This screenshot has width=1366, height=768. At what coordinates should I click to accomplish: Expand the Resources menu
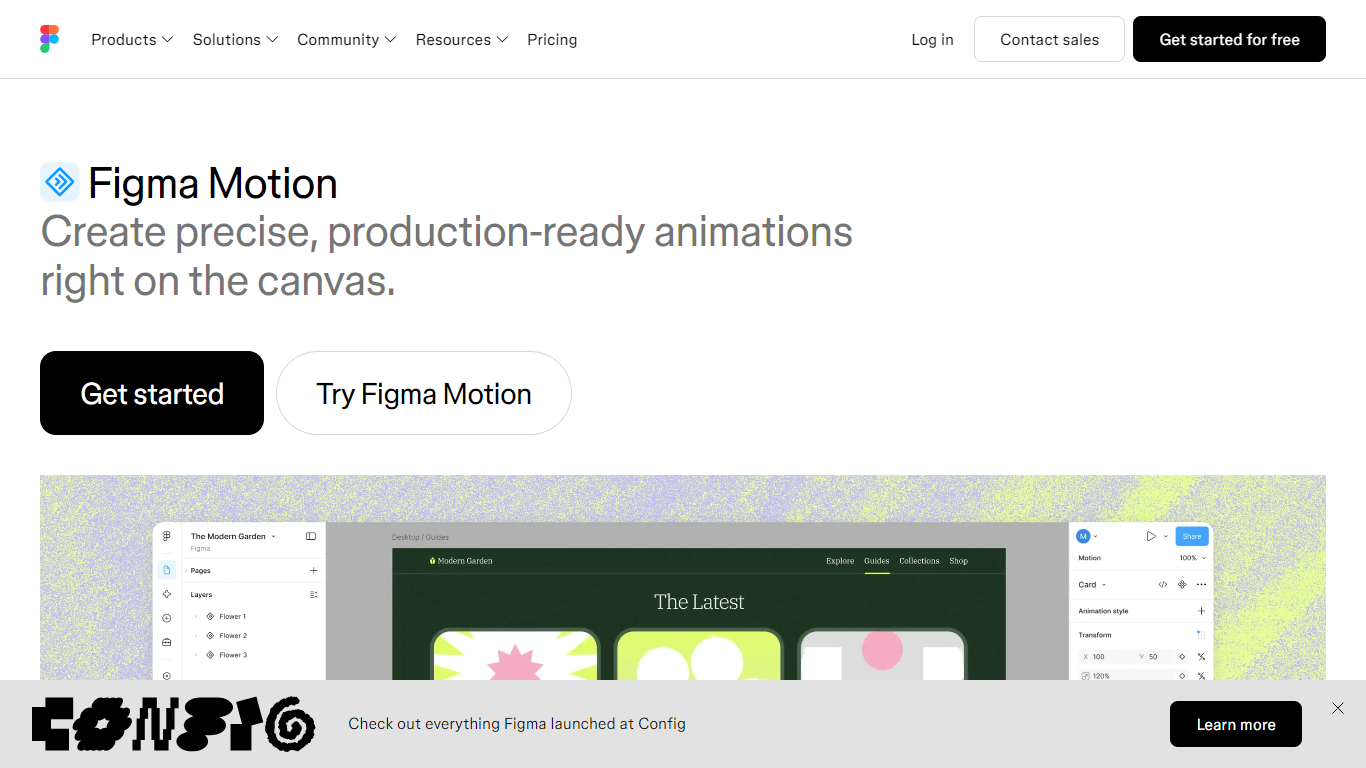coord(462,40)
